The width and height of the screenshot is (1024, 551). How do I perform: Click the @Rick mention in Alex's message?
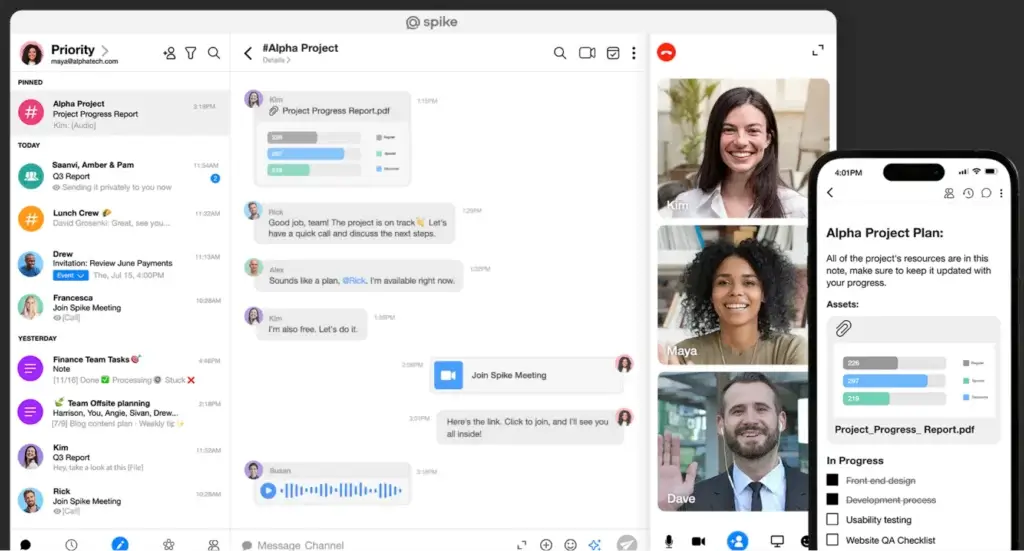pos(355,281)
